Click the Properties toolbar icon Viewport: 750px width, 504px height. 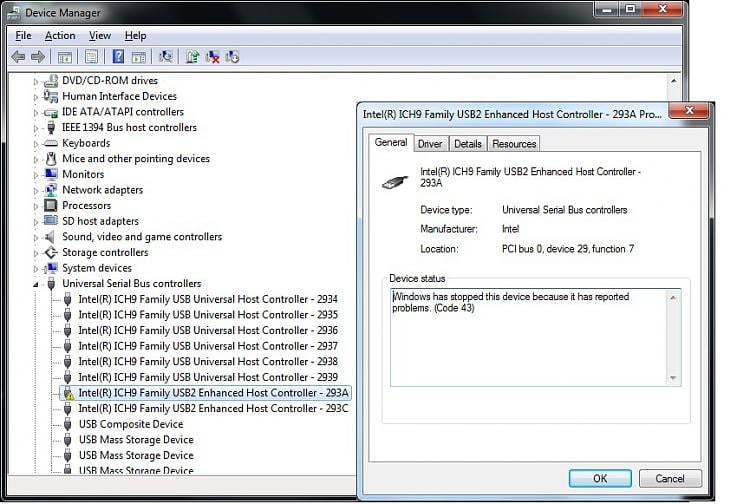coord(91,57)
